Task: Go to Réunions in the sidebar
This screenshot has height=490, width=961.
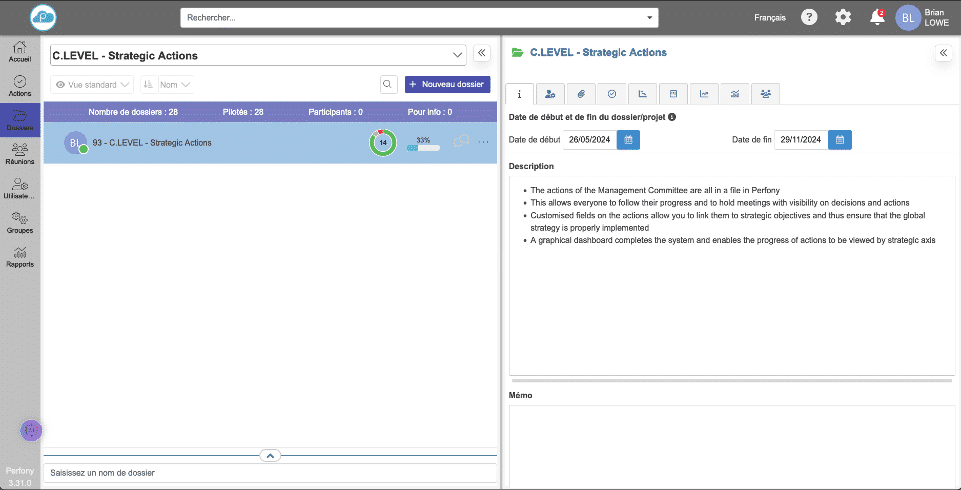Action: (x=20, y=153)
